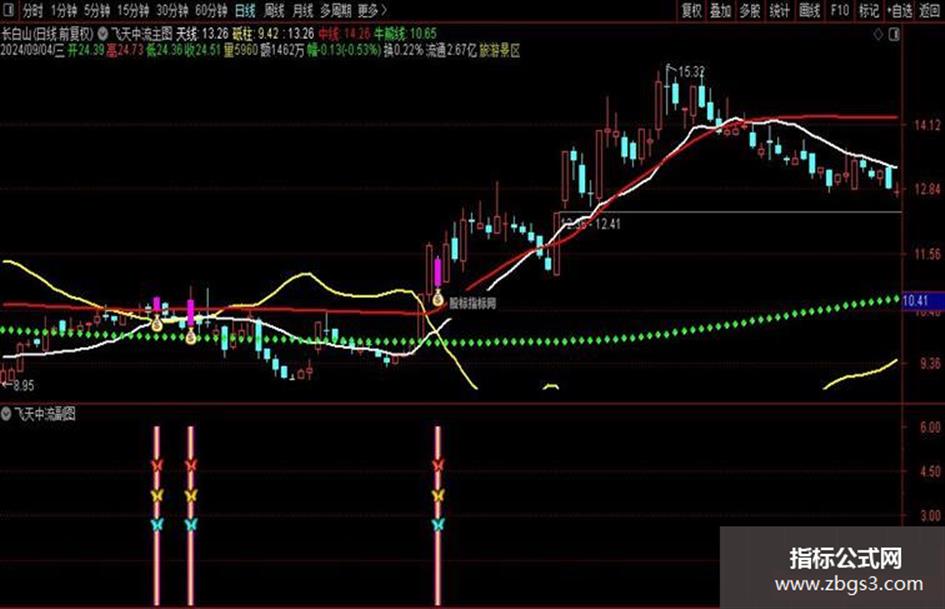Toggle the side panel icon near price axis

(x=894, y=35)
